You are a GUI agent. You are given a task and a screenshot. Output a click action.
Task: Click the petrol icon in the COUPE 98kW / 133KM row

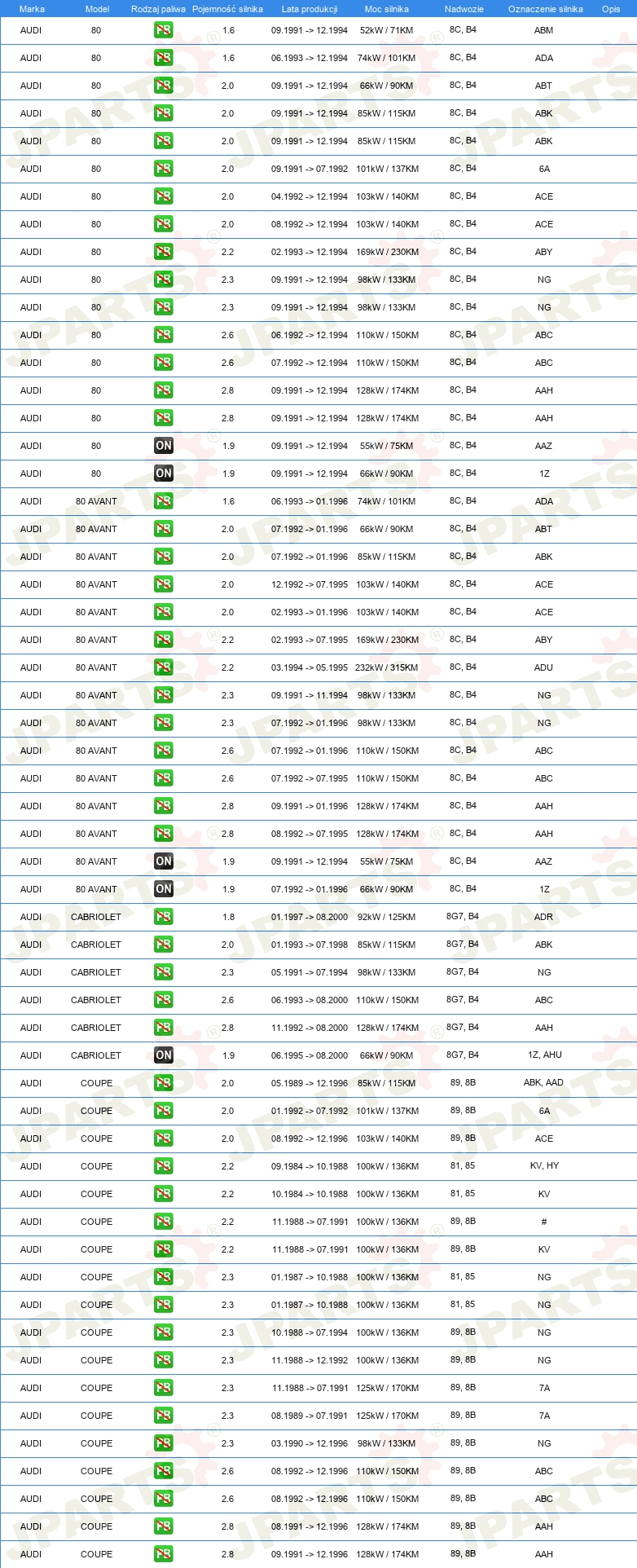164,1443
